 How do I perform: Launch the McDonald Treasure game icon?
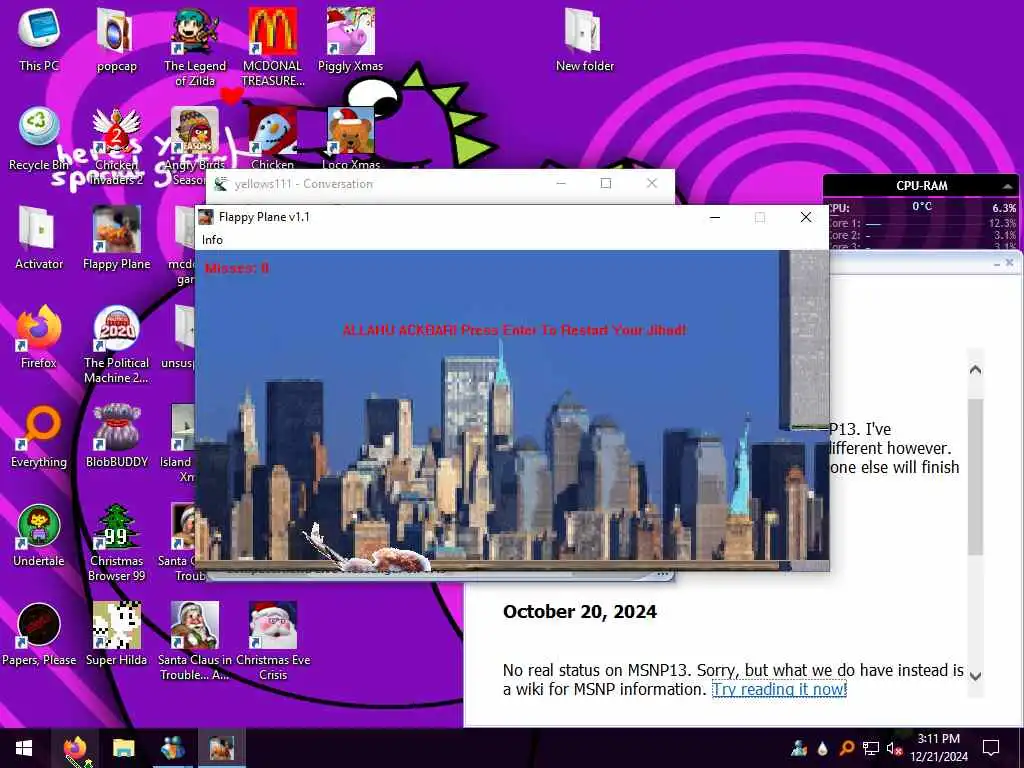272,47
